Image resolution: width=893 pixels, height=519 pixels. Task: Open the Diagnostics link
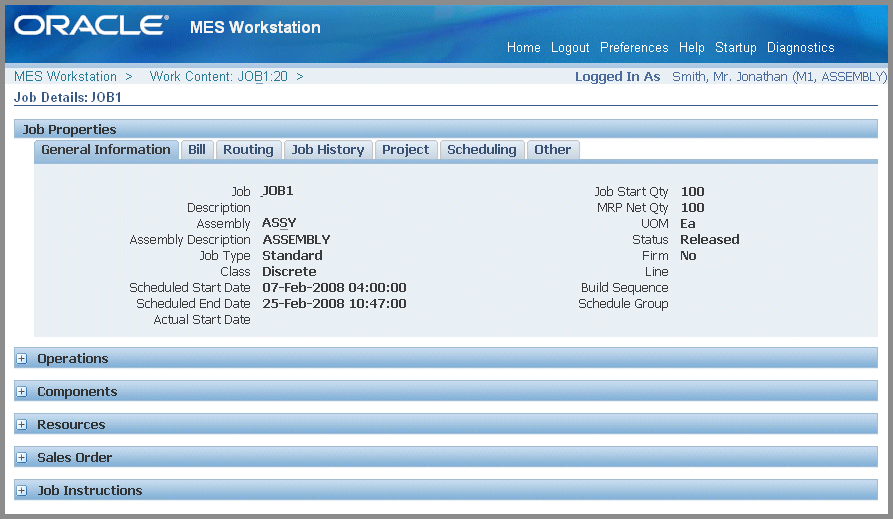coord(800,48)
